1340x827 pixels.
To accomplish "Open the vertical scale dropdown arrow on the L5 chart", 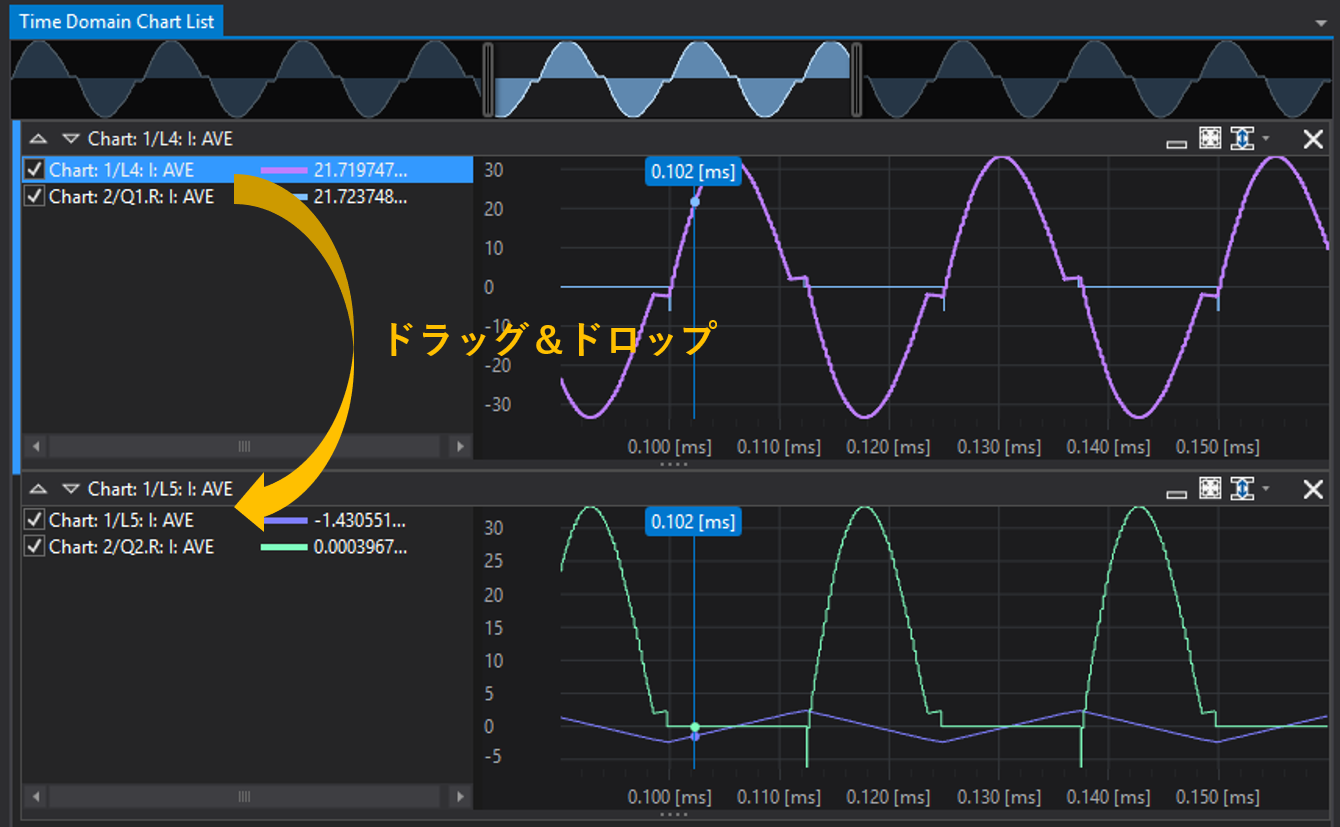I will (1266, 488).
